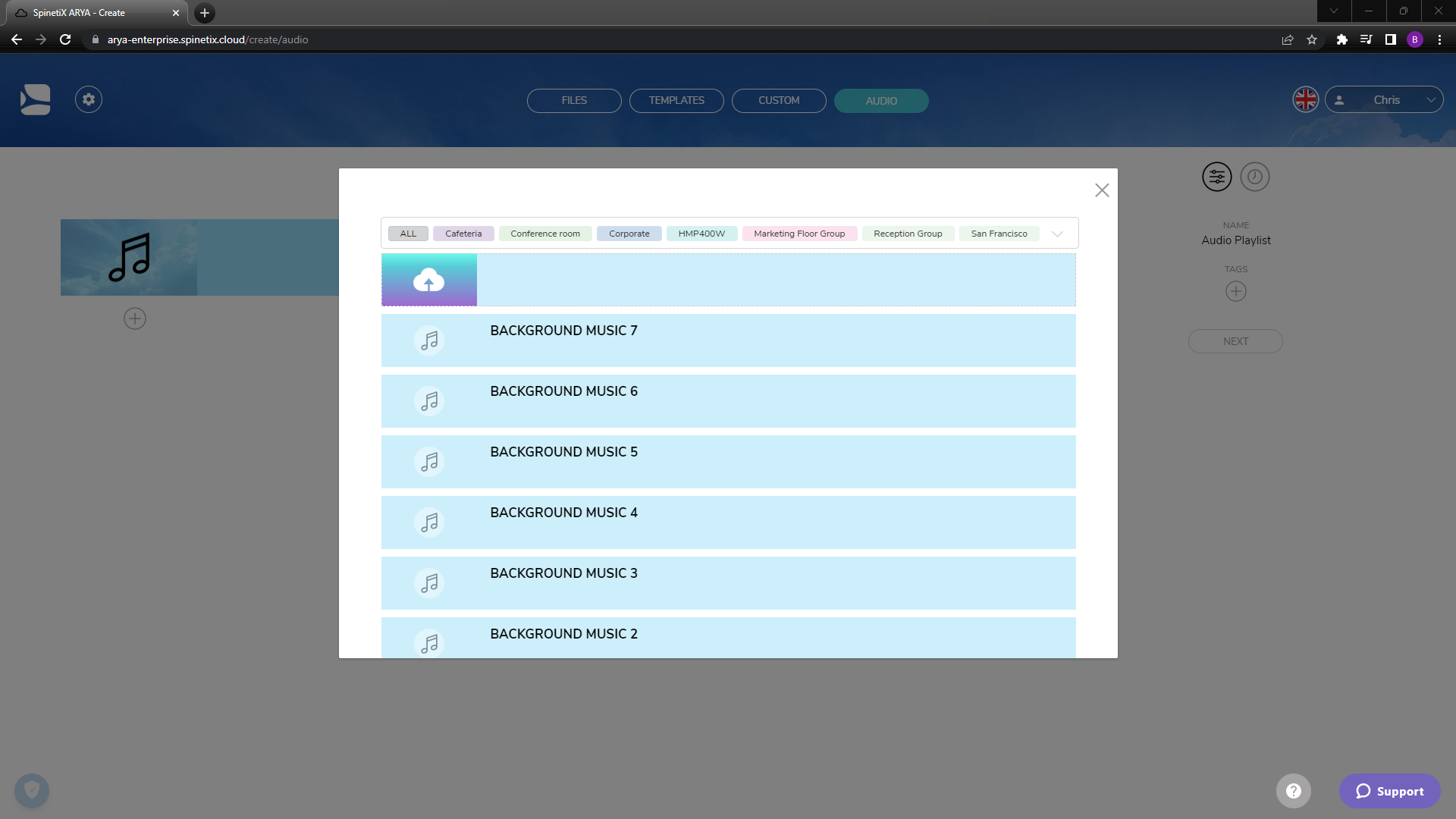Open the scheduling clock icon
The width and height of the screenshot is (1456, 819).
pos(1255,177)
